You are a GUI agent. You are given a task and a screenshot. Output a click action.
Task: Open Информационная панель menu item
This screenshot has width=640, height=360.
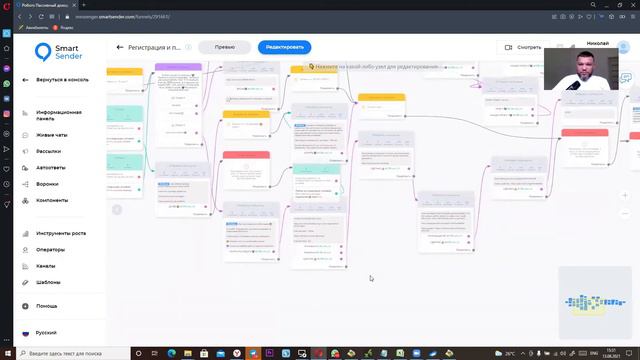click(59, 115)
